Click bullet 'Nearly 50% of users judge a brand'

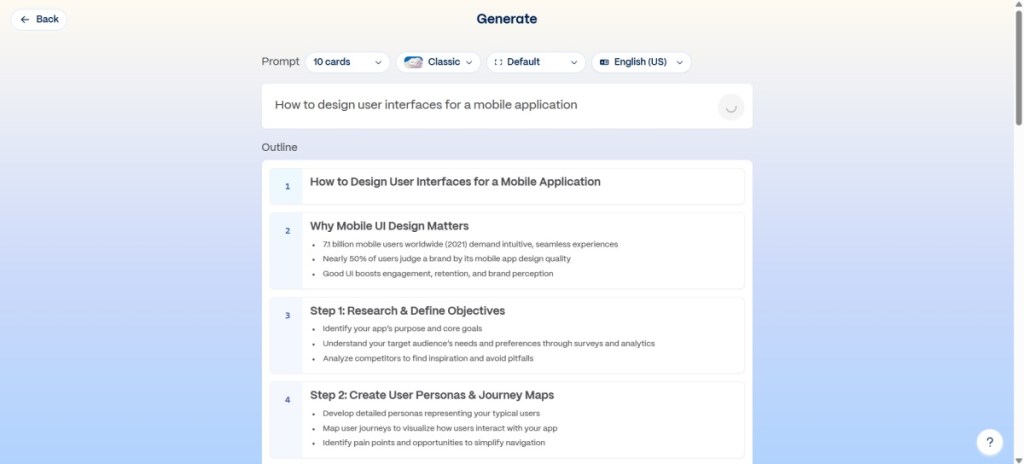(447, 259)
